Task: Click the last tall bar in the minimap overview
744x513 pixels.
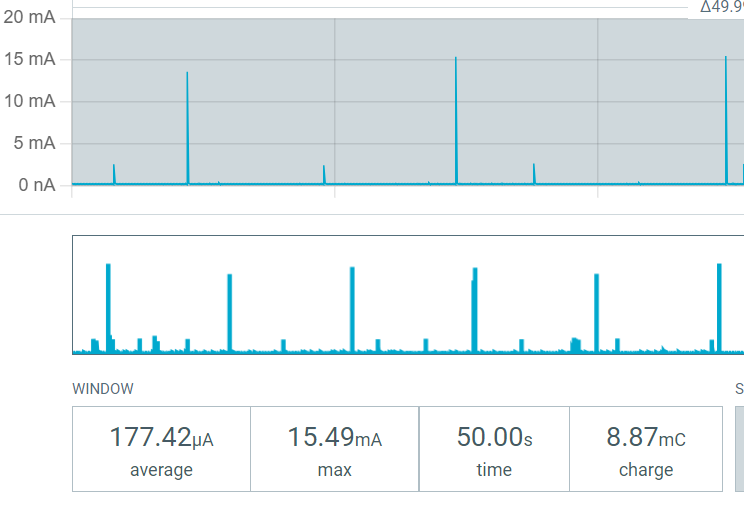Action: pyautogui.click(x=719, y=308)
